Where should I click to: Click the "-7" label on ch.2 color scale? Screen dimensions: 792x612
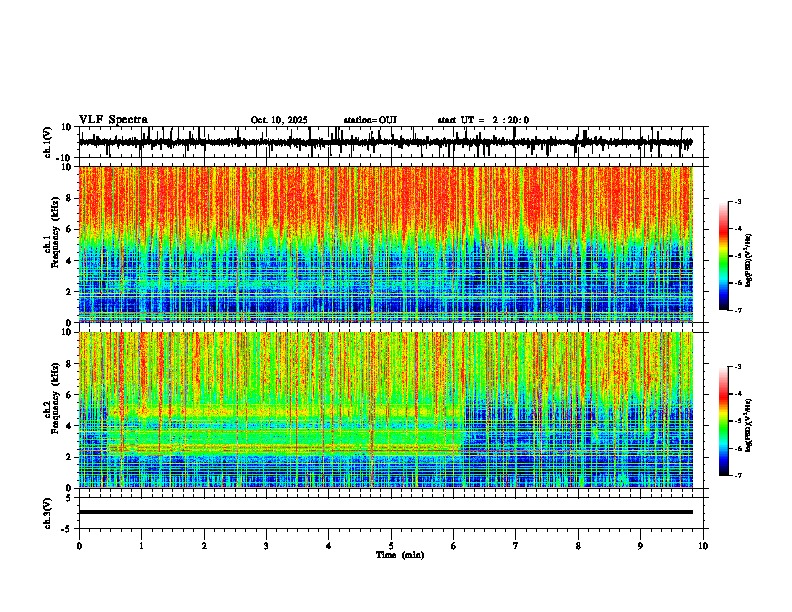738,475
